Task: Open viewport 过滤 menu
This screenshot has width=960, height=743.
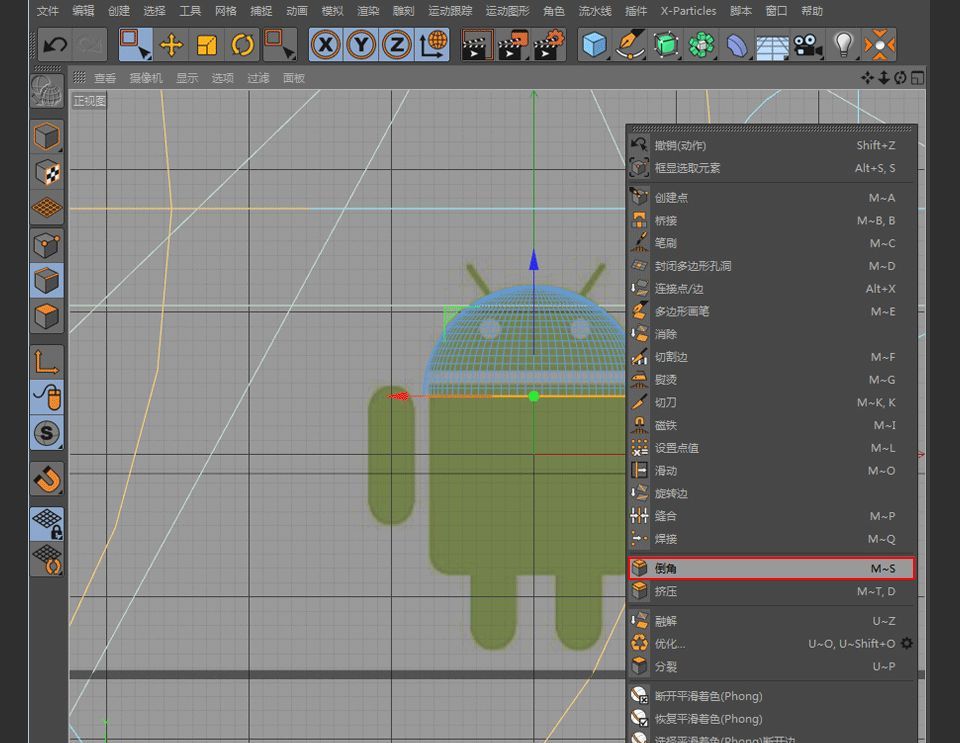Action: pyautogui.click(x=258, y=78)
